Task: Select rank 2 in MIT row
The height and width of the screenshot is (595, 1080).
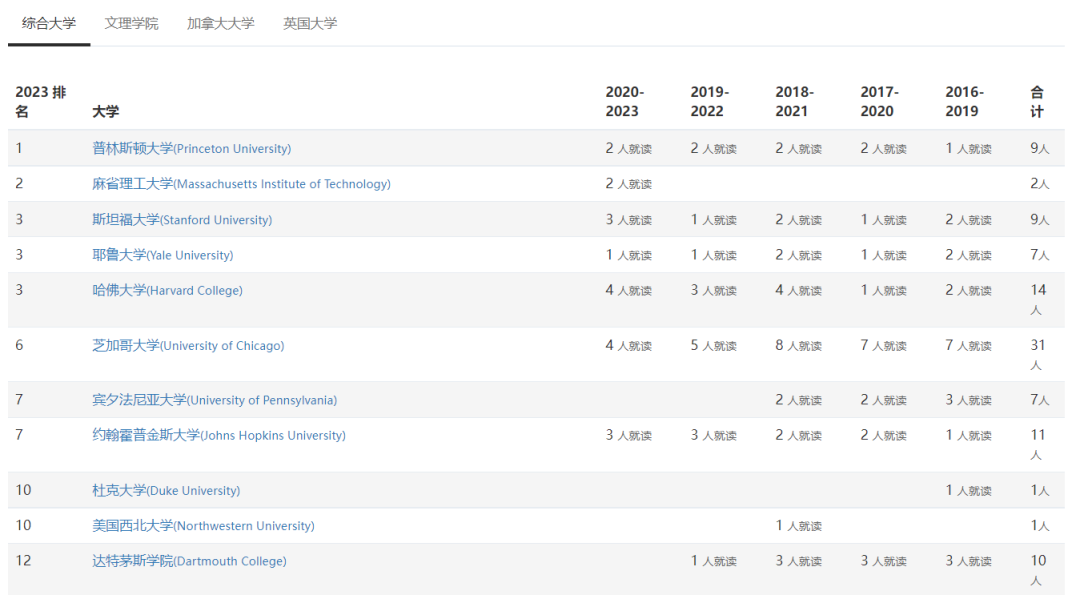Action: click(x=19, y=184)
